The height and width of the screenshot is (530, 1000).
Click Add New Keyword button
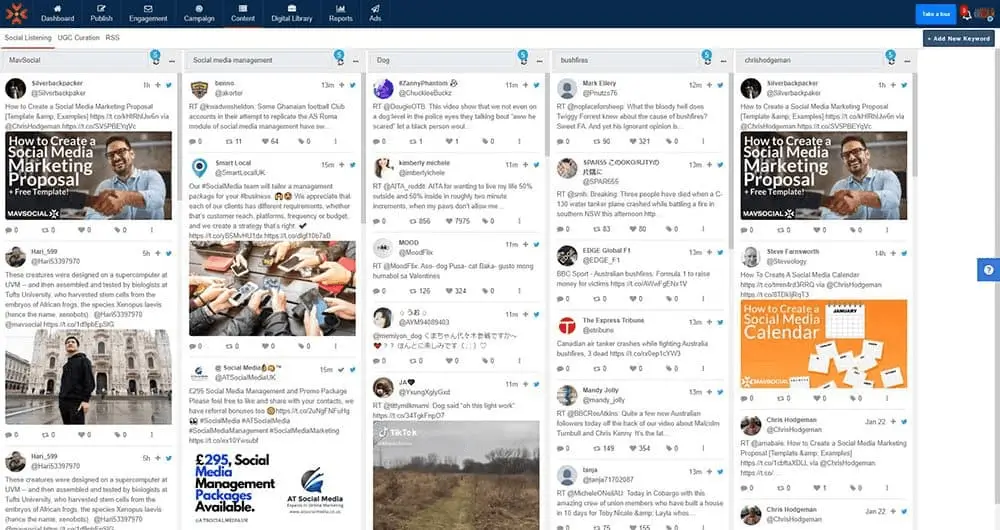[959, 38]
